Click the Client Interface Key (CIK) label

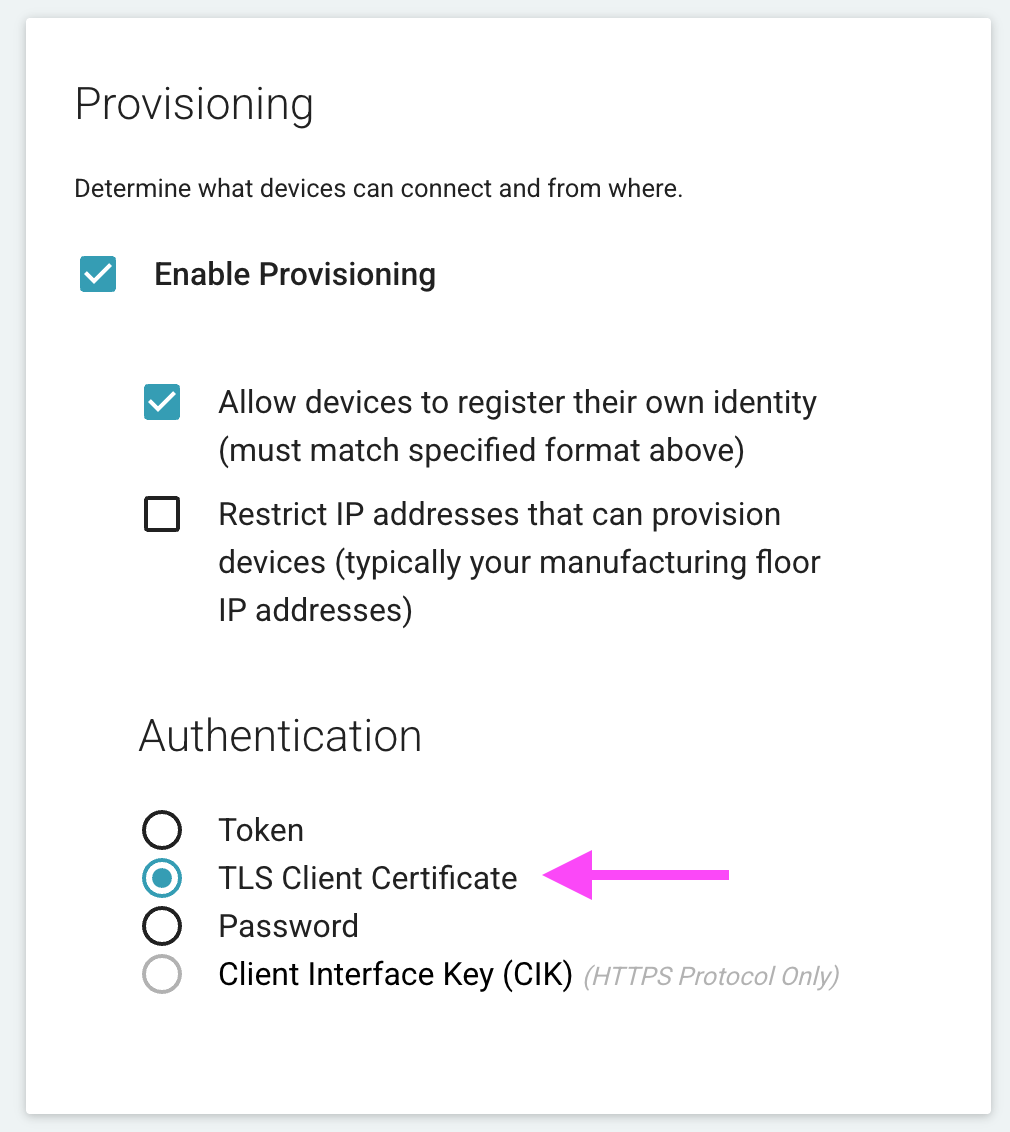395,974
